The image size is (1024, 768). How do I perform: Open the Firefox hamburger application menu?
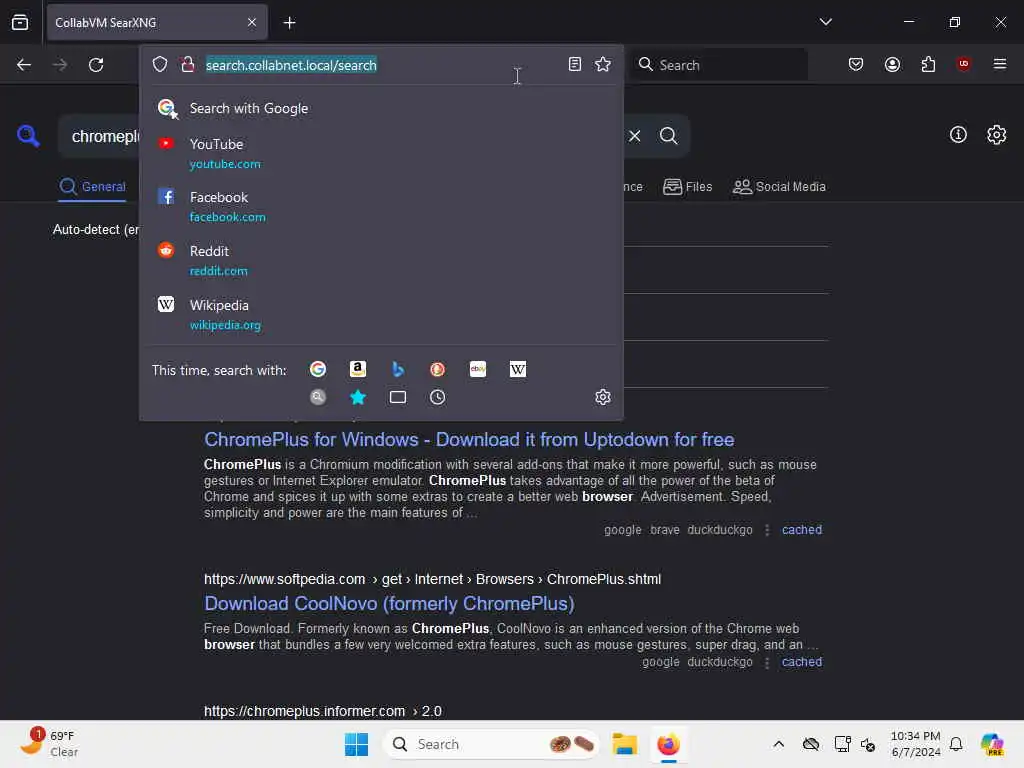(1000, 64)
